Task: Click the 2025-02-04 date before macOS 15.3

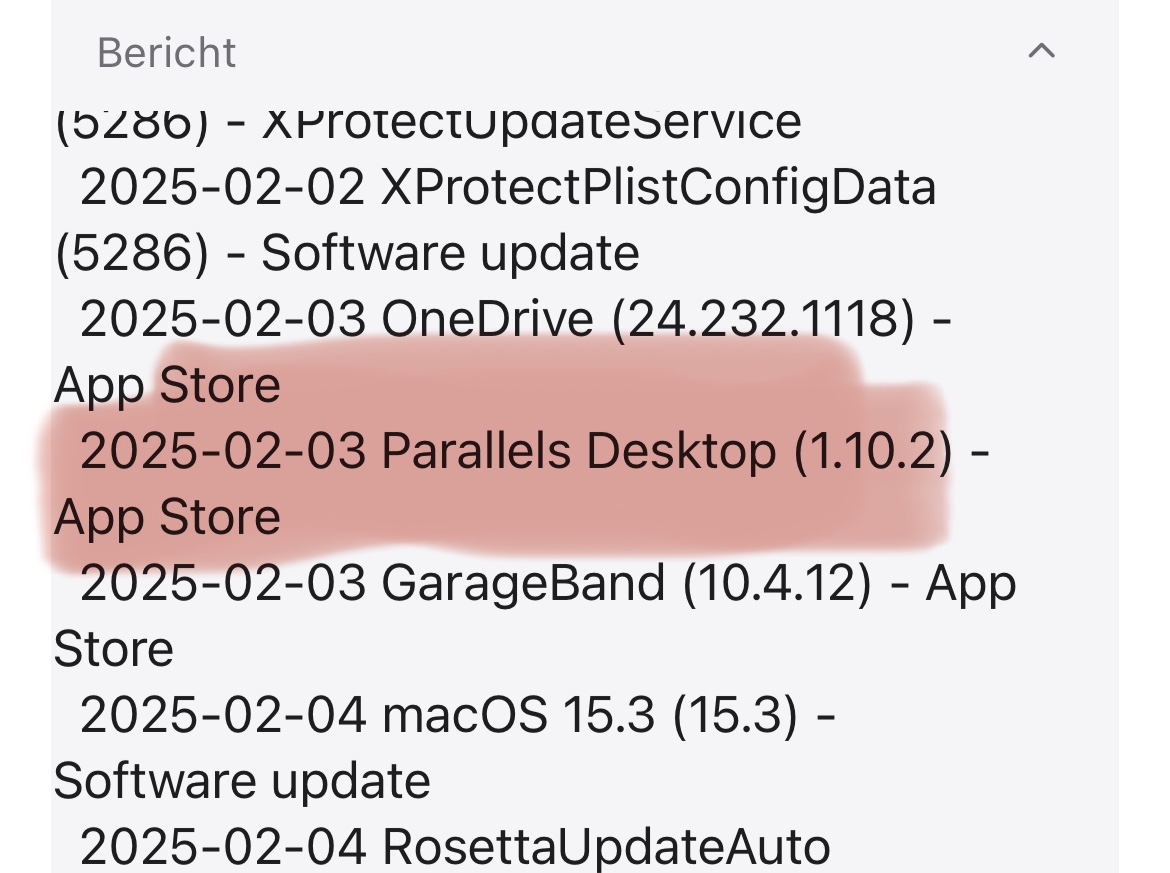Action: pyautogui.click(x=223, y=715)
